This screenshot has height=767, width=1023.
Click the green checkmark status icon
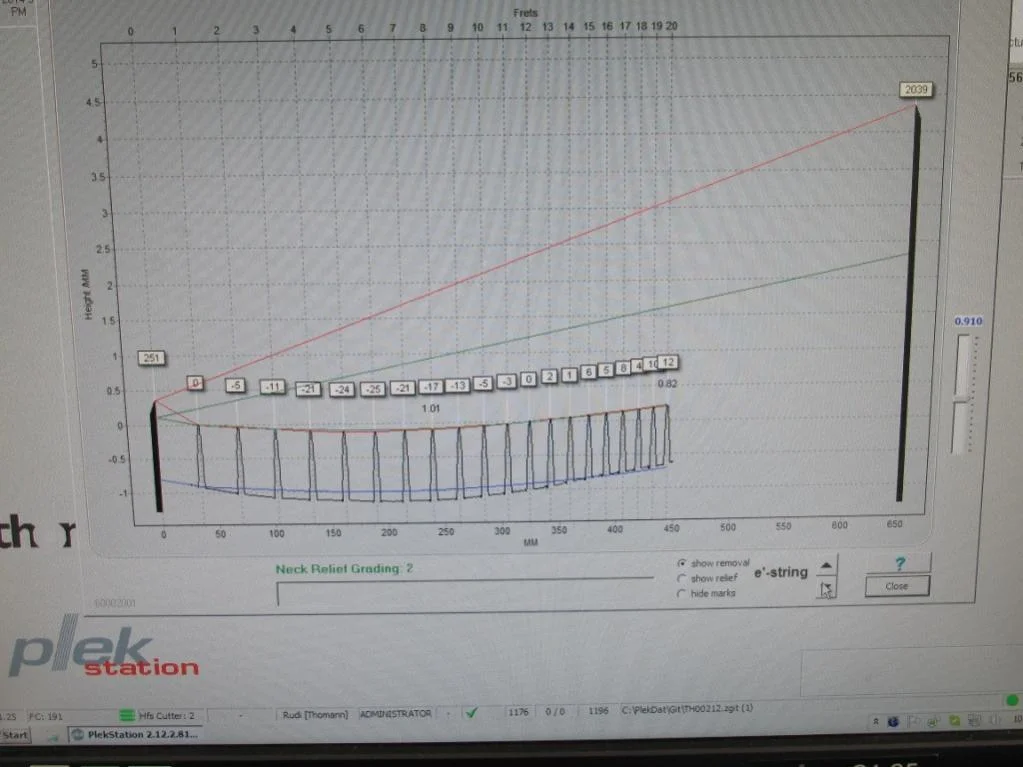470,713
